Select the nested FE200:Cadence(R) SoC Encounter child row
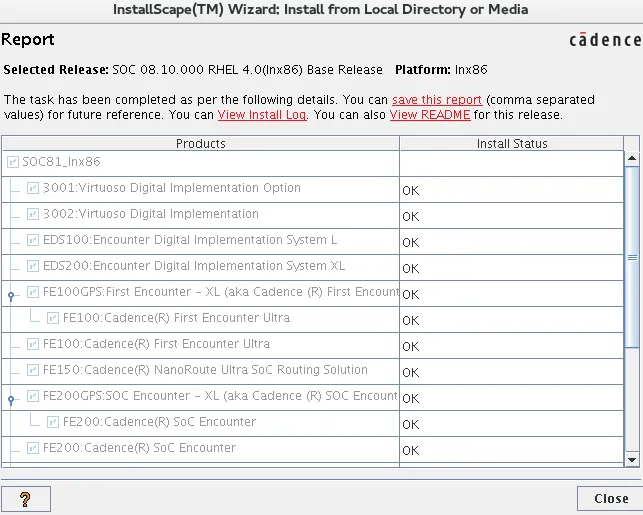 tap(159, 422)
